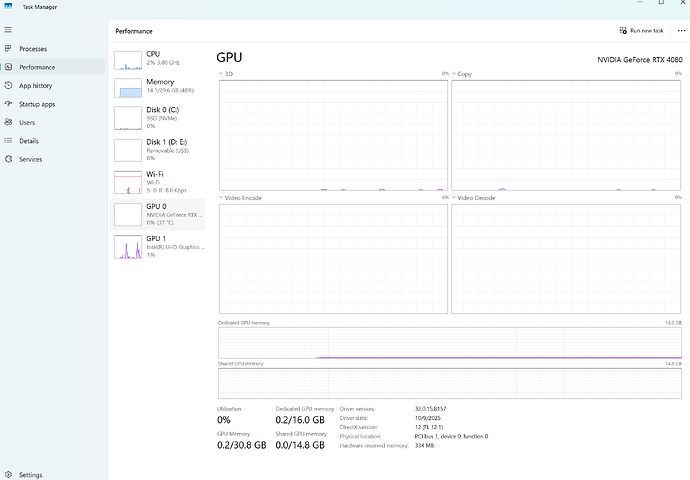Viewport: 690px width, 480px height.
Task: Open the three-dot more options menu
Action: pyautogui.click(x=681, y=30)
